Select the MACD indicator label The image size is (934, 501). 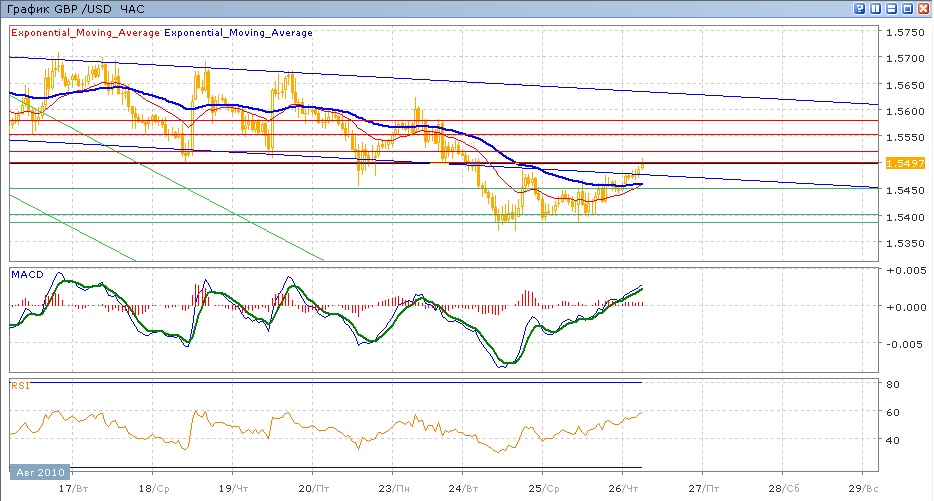pyautogui.click(x=25, y=273)
